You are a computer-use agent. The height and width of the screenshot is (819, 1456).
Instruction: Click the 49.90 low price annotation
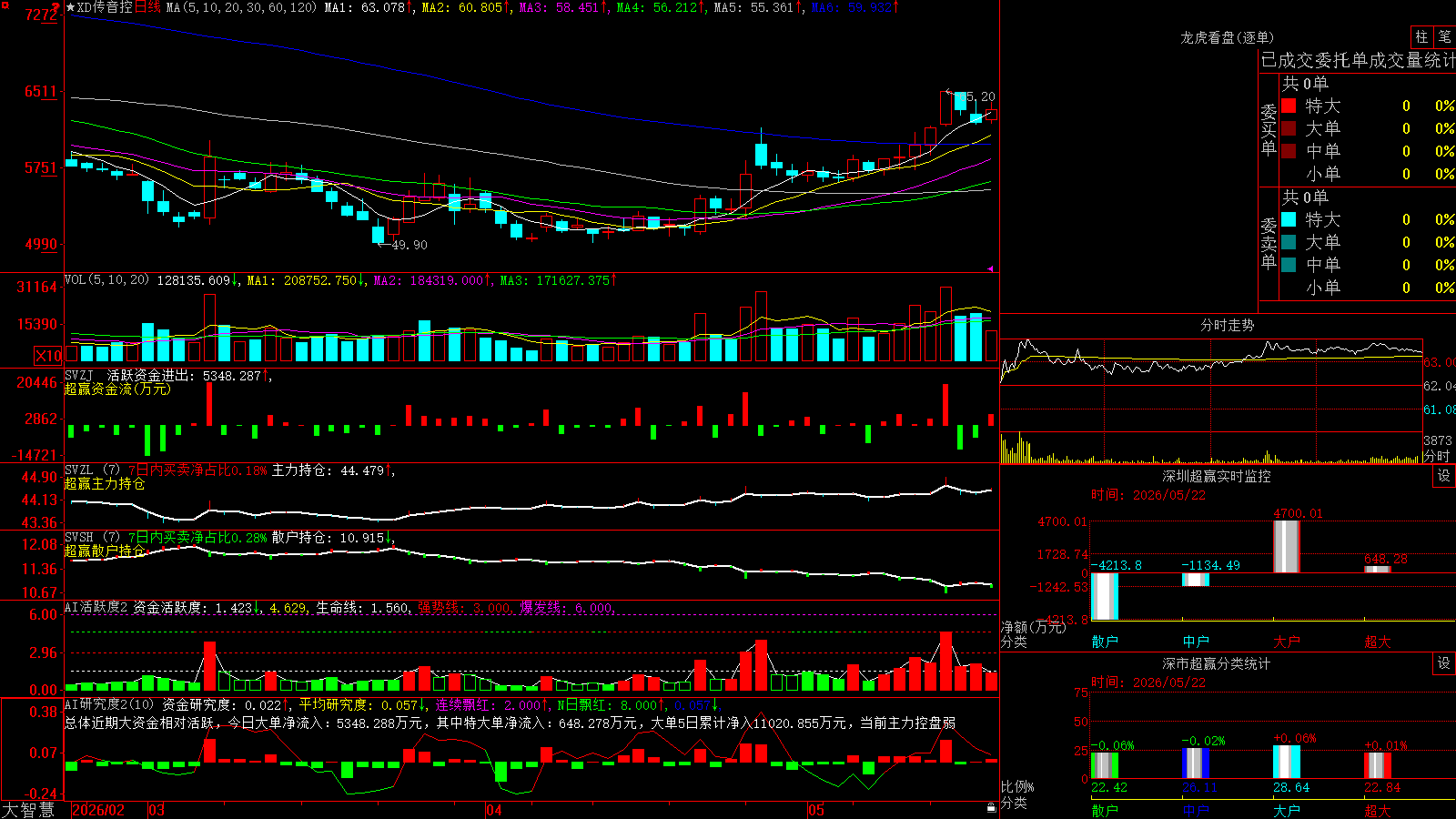[x=409, y=245]
